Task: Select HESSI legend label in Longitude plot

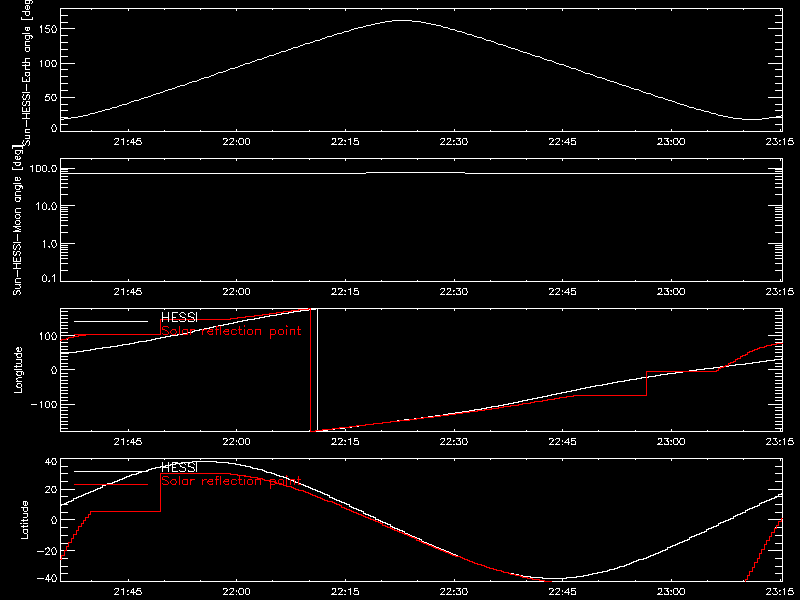Action: [x=179, y=317]
